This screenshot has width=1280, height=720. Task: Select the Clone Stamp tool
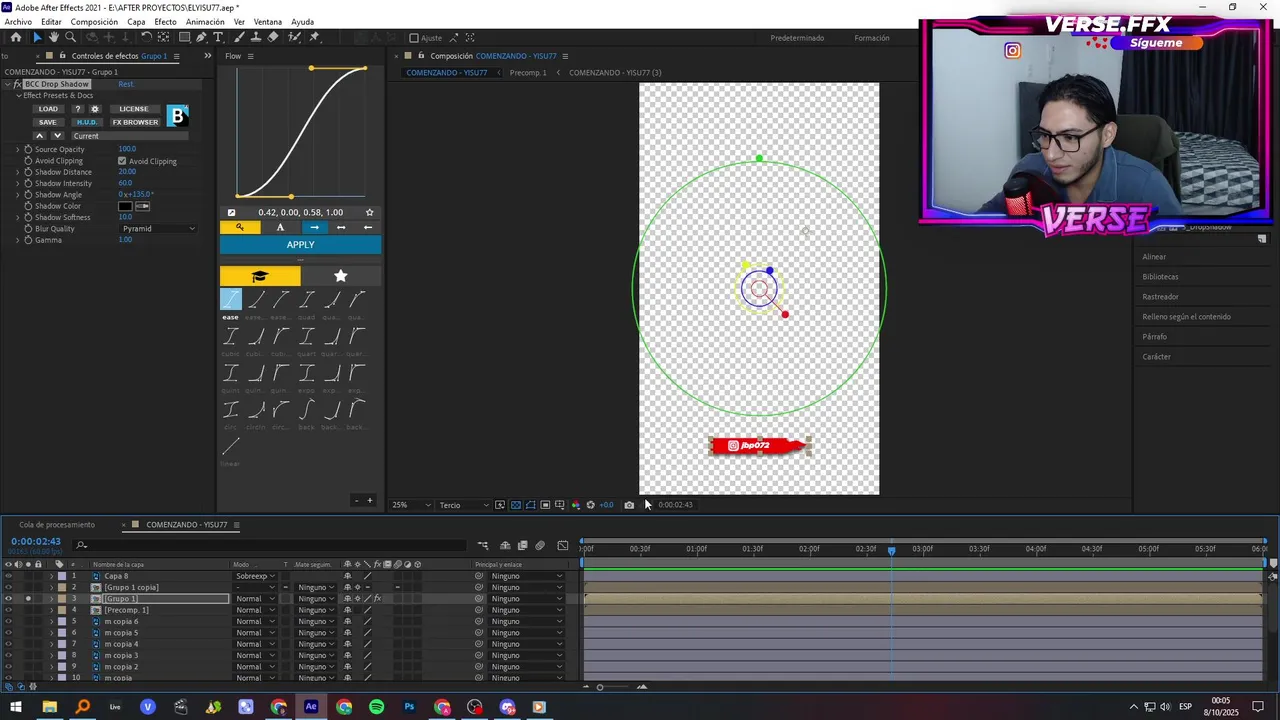pyautogui.click(x=256, y=37)
